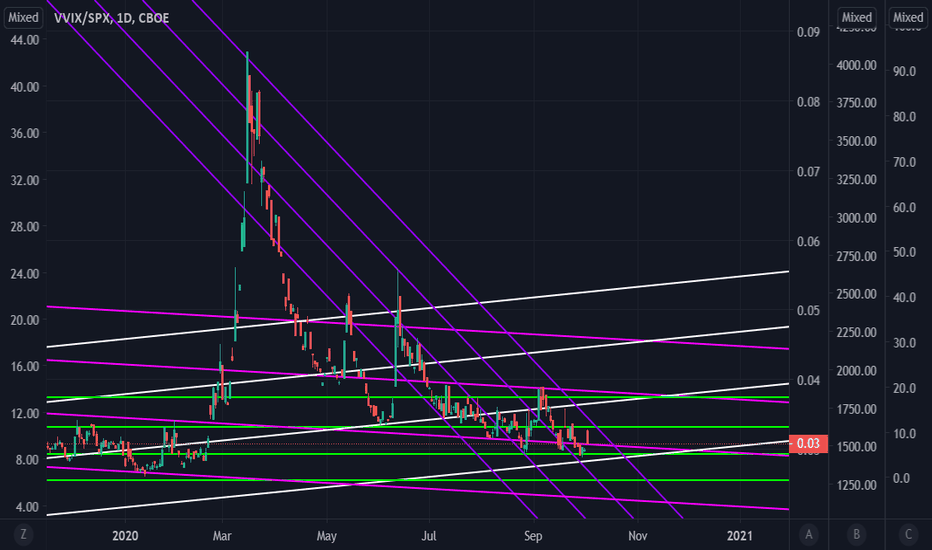Click the 36.00 label on the left axis
932x550 pixels.
(x=25, y=133)
